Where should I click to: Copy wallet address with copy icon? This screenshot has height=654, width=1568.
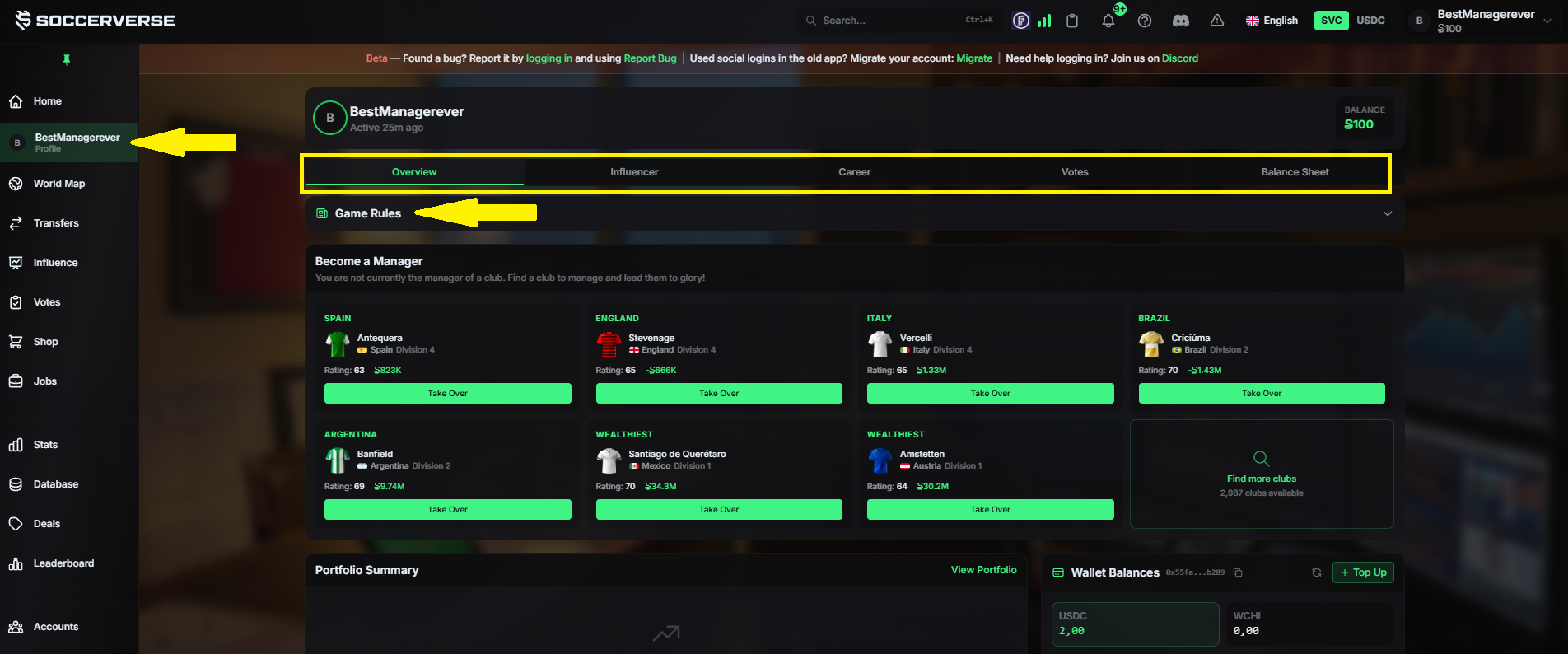[1238, 572]
